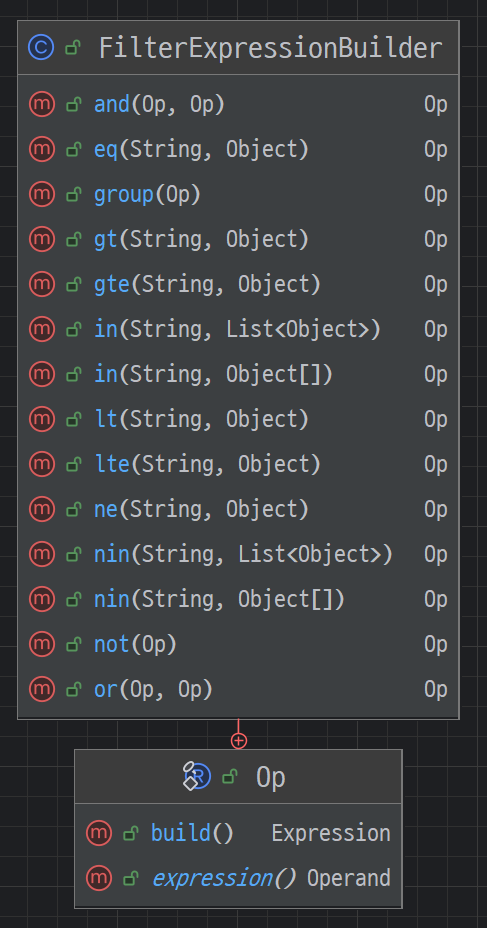Click method icon beside or(Op, Op)
The width and height of the screenshot is (487, 928).
click(41, 689)
